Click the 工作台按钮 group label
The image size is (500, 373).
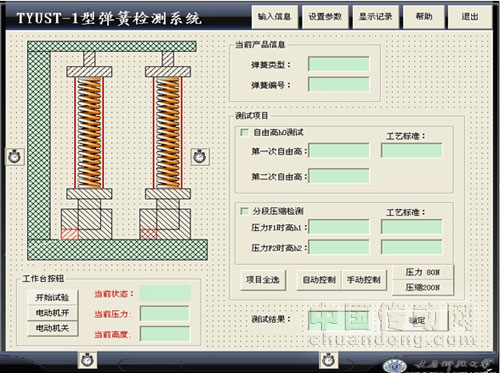click(x=43, y=279)
